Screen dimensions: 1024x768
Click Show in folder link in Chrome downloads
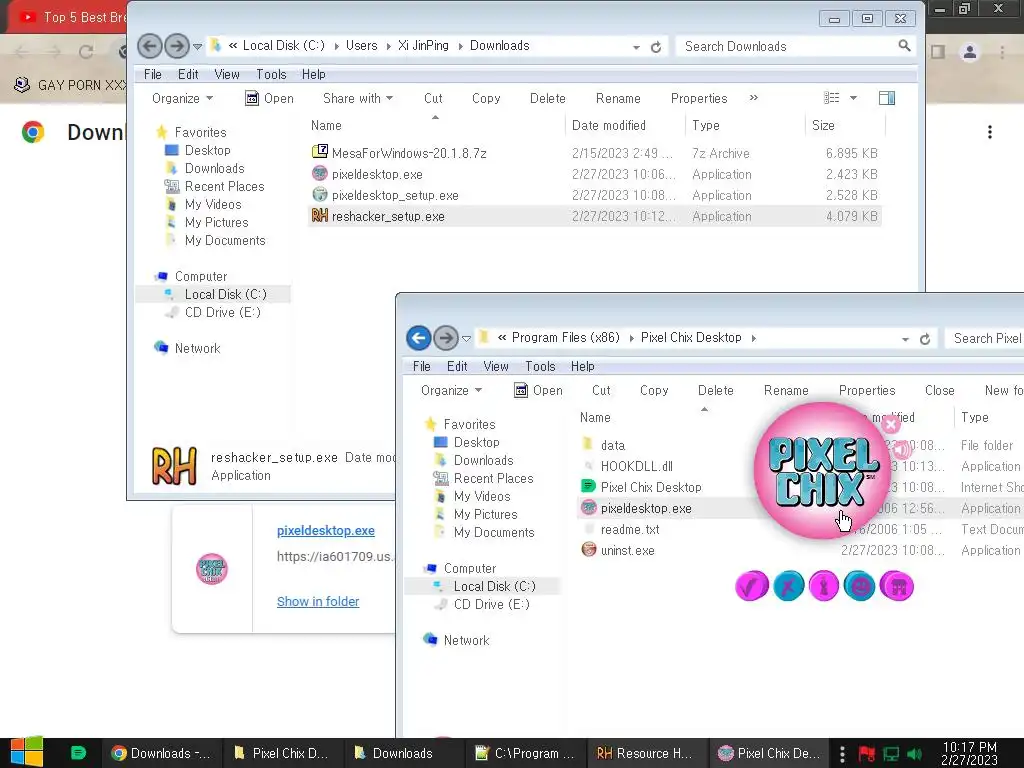coord(318,601)
